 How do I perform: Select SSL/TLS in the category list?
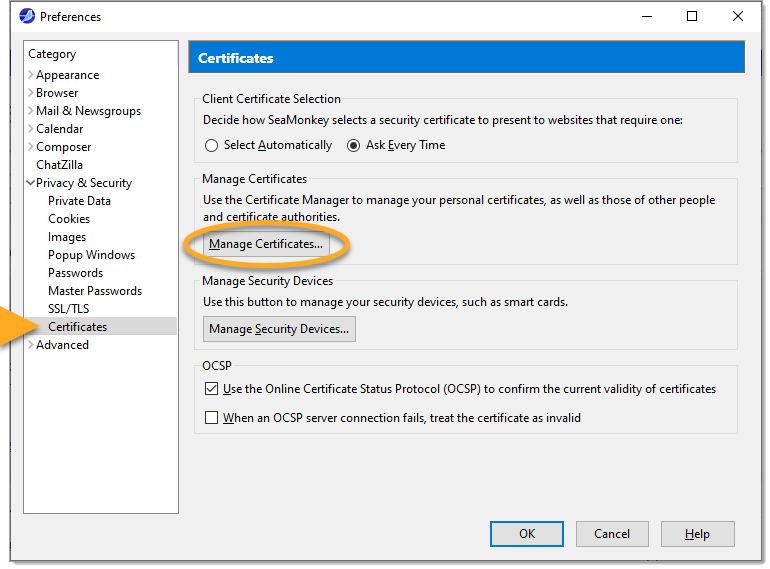68,309
